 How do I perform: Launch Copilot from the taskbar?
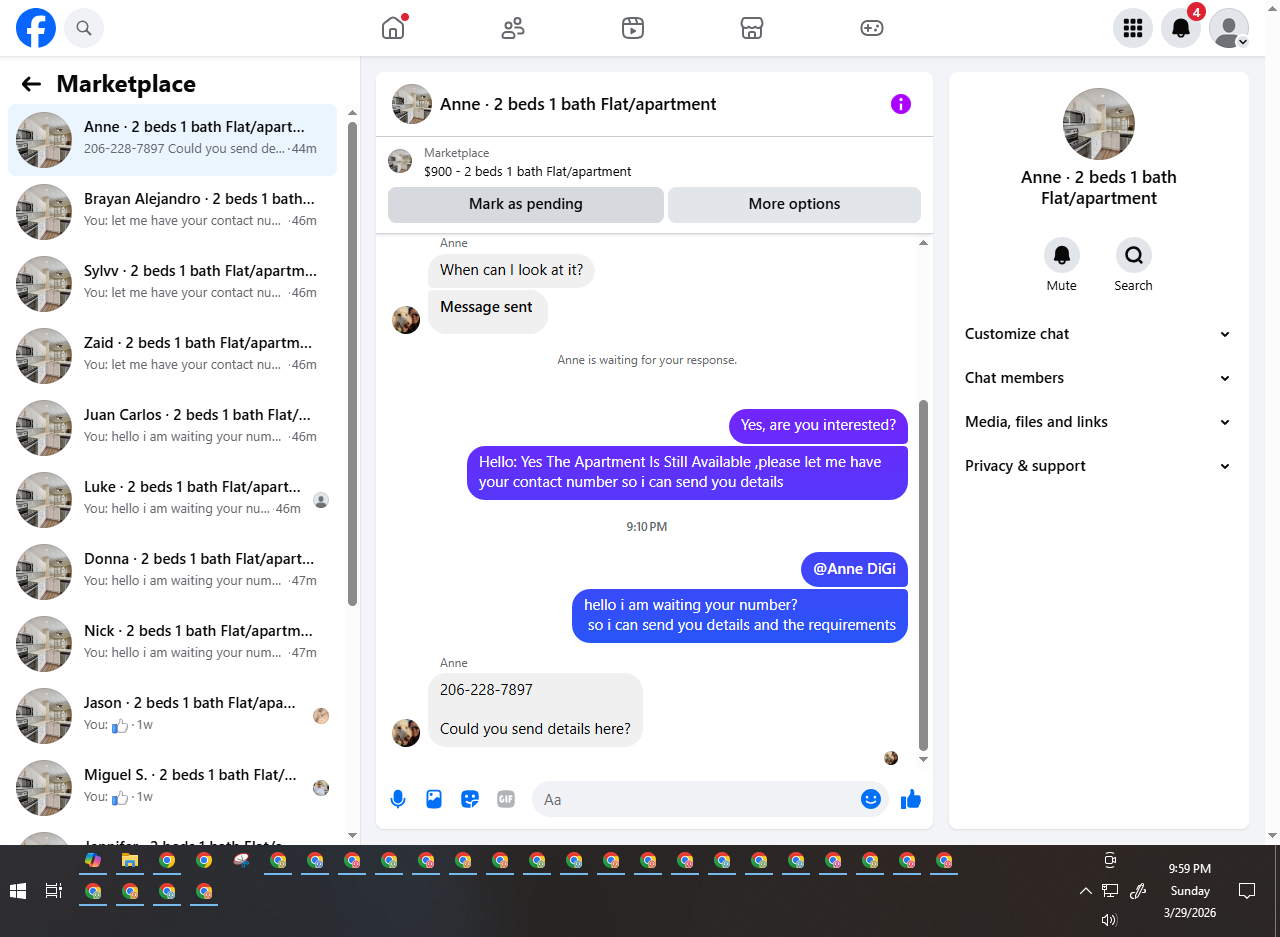(x=93, y=860)
